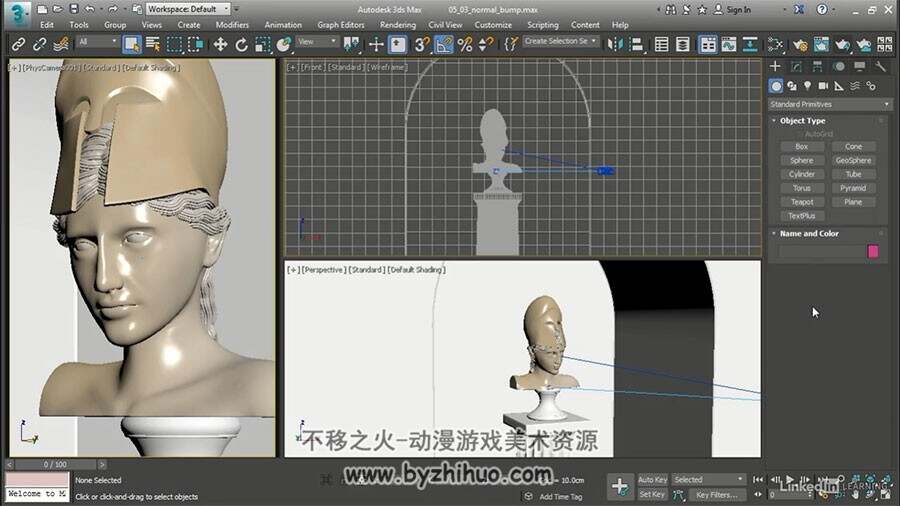The image size is (900, 506).
Task: Click the time slider 0/100 handle
Action: [x=55, y=464]
